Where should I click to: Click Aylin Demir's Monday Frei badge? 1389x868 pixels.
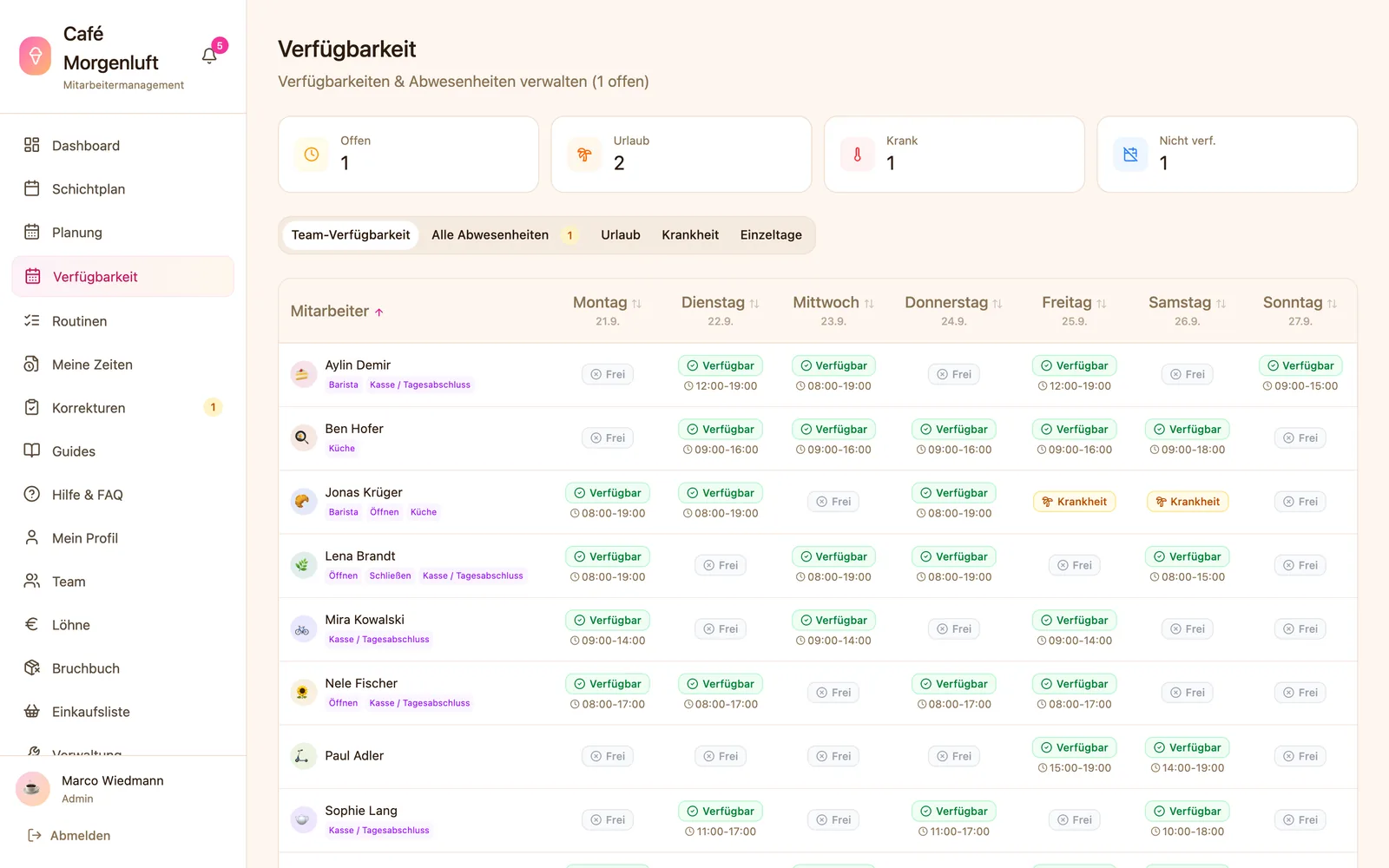click(608, 374)
